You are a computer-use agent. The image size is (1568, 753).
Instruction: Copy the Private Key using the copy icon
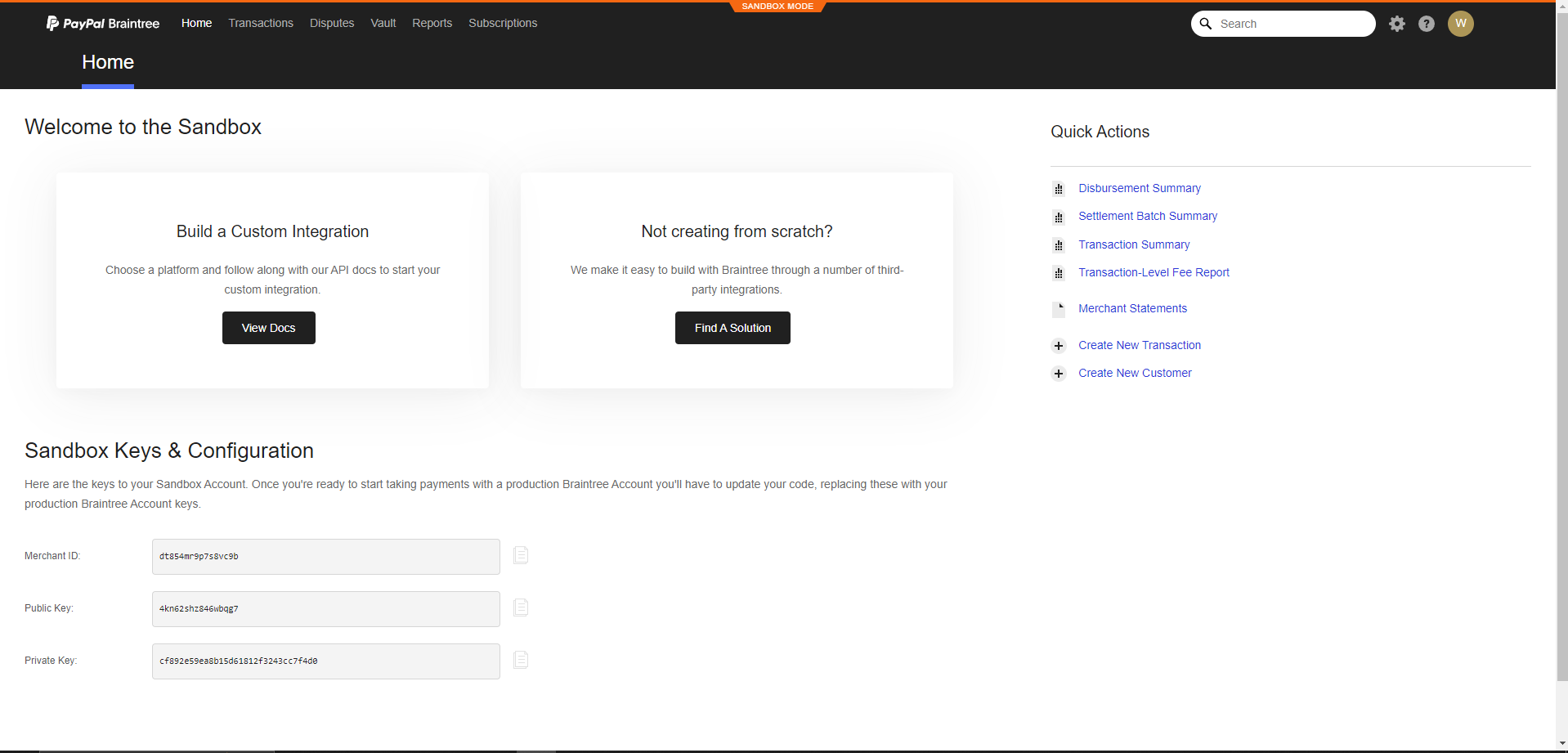[521, 660]
